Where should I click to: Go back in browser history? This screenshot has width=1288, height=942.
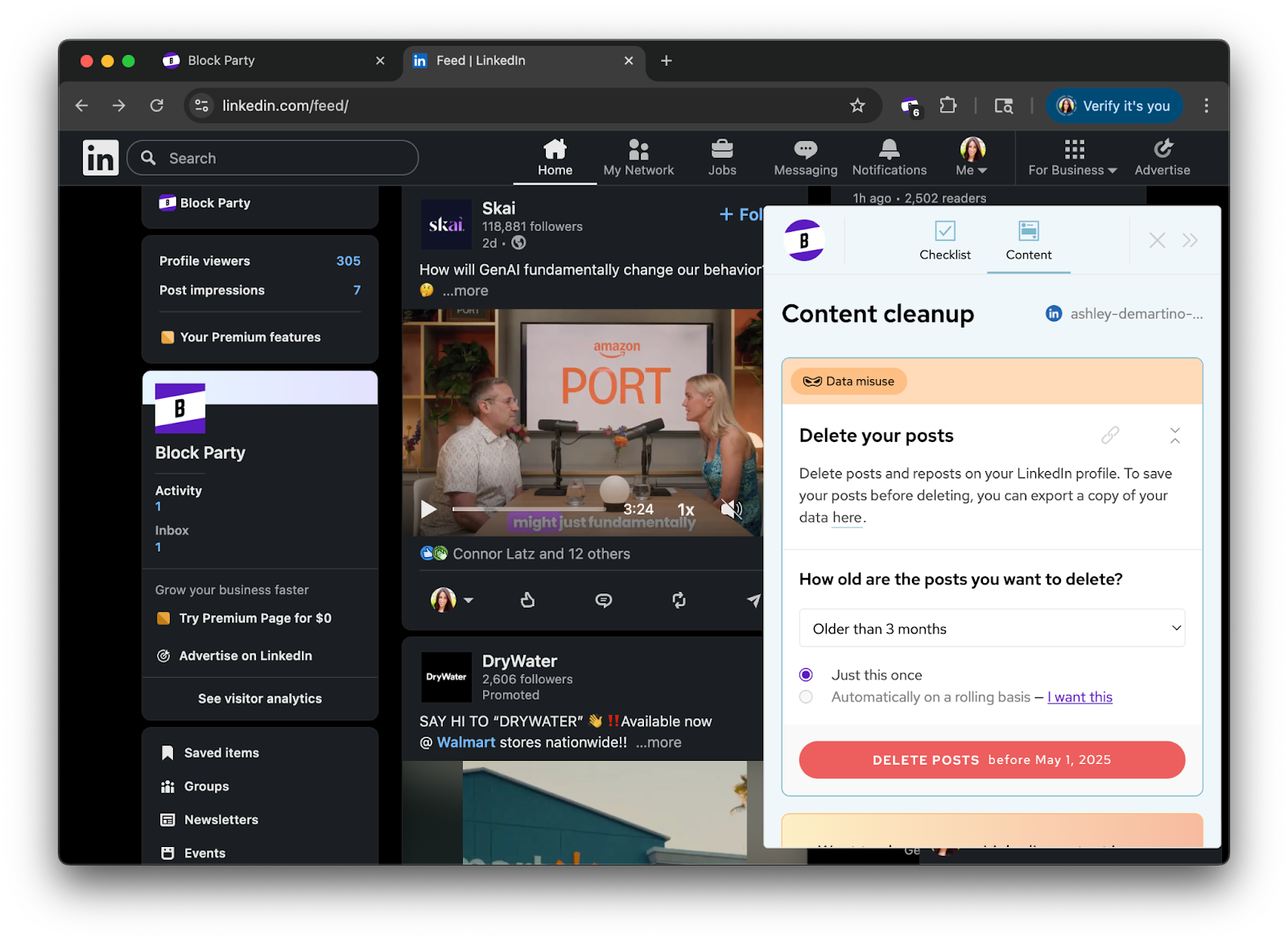(x=81, y=105)
